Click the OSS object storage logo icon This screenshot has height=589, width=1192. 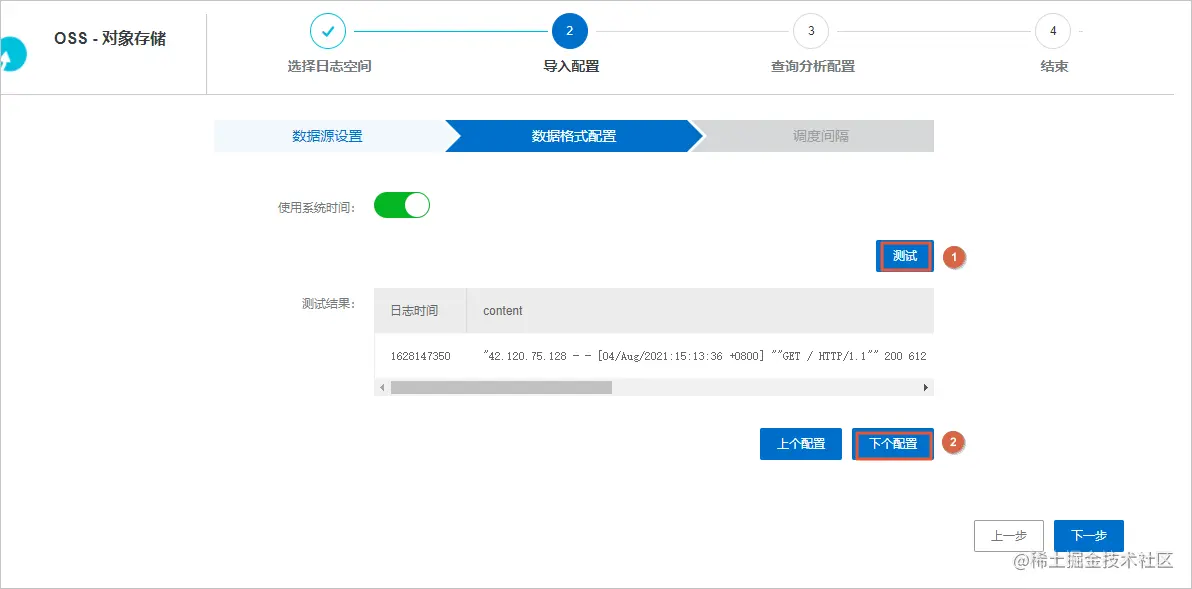14,54
